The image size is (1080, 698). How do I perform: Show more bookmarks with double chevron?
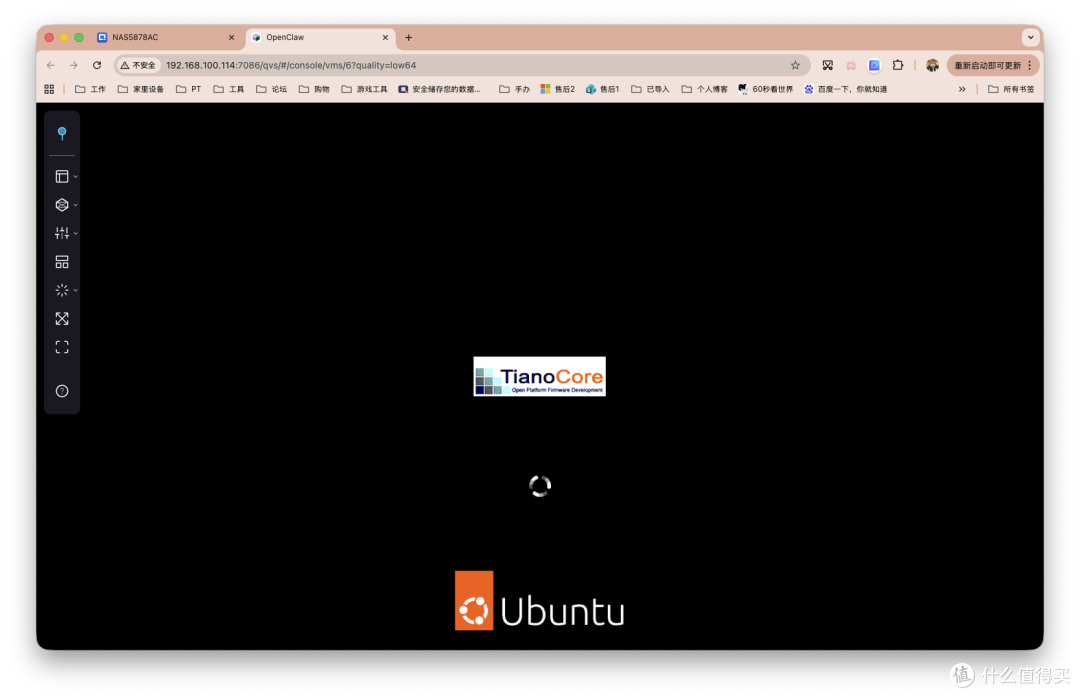962,89
